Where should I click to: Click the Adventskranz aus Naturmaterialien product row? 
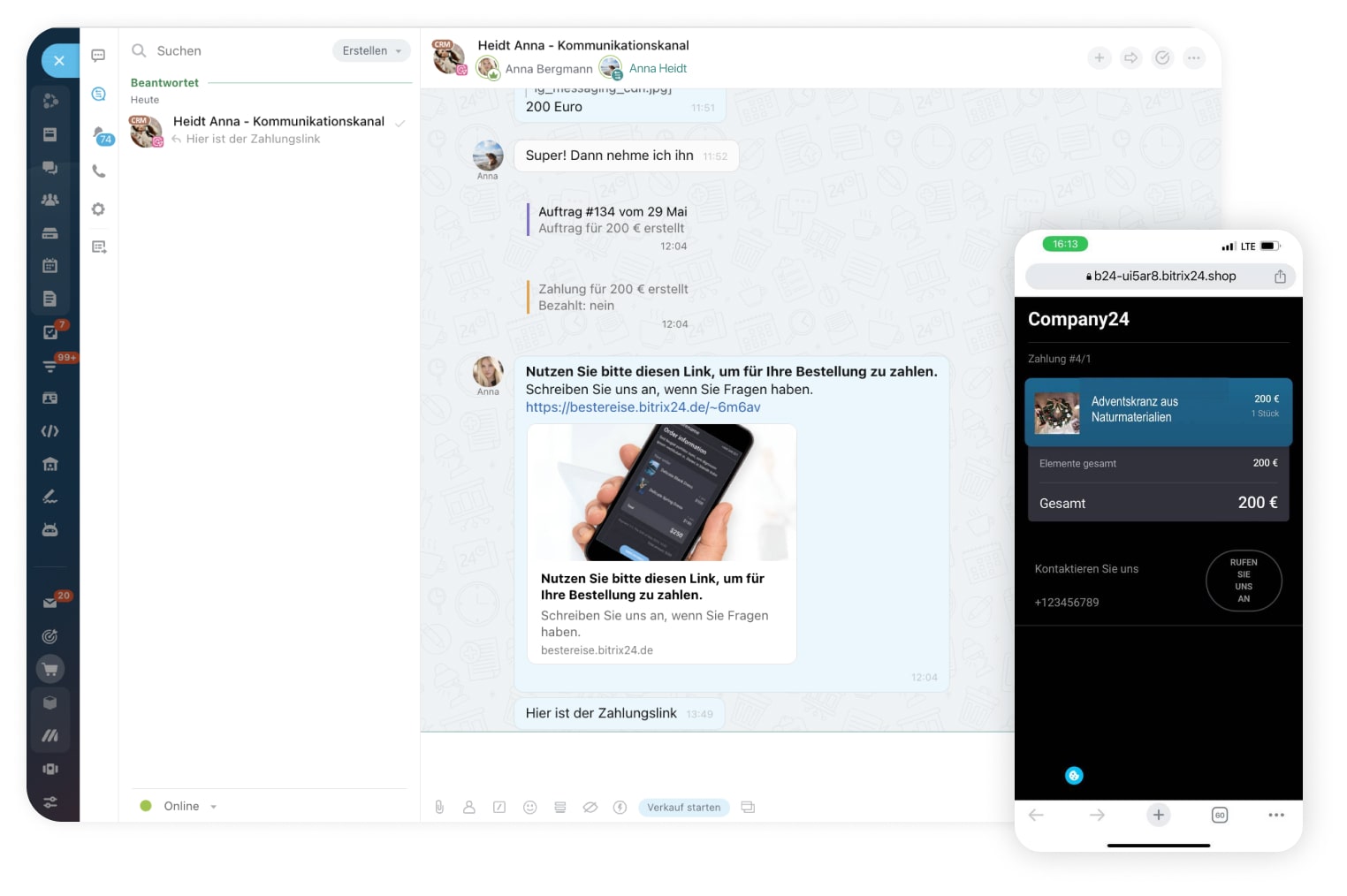click(x=1158, y=412)
